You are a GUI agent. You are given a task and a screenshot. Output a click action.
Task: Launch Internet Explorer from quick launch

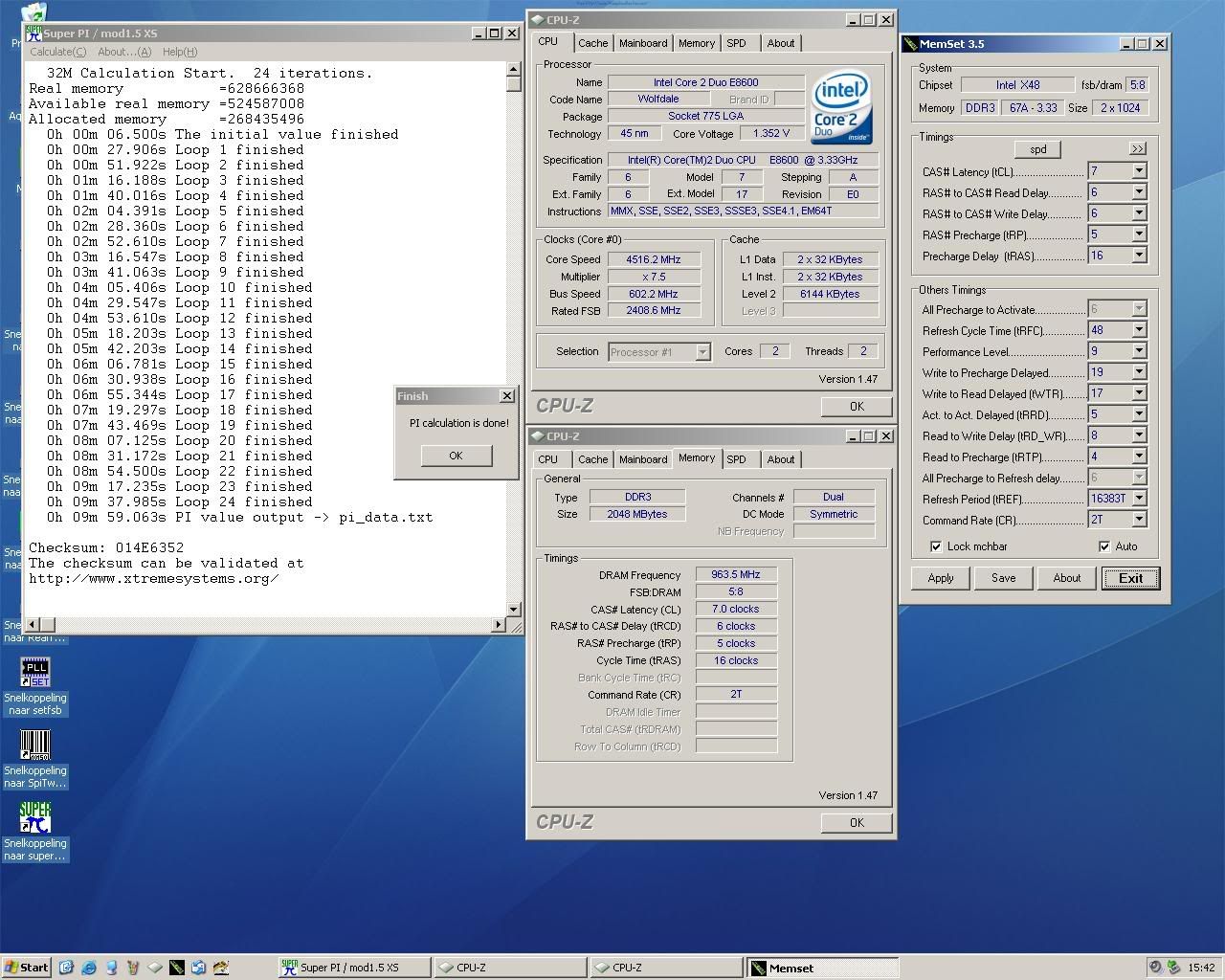click(x=89, y=968)
